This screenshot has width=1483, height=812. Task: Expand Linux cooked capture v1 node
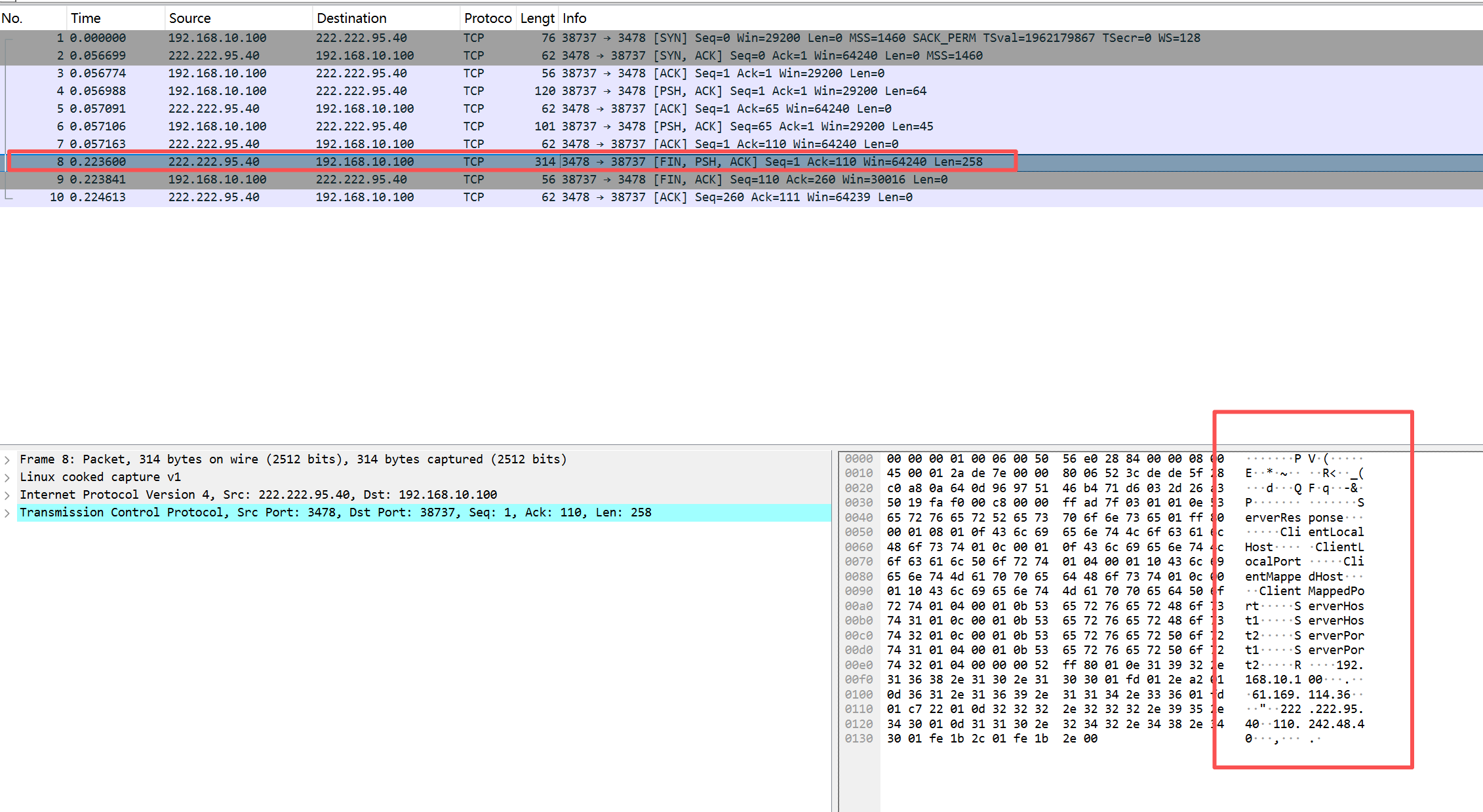(x=7, y=478)
